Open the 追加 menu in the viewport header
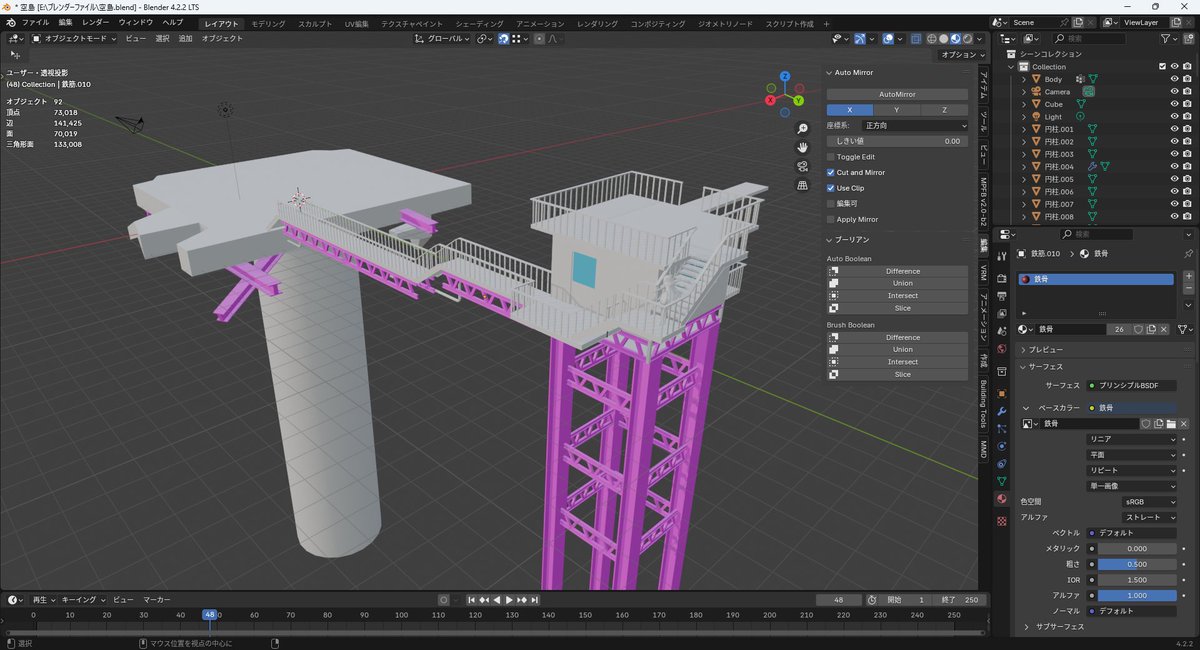Screen dimensions: 1200x650 click(x=185, y=38)
